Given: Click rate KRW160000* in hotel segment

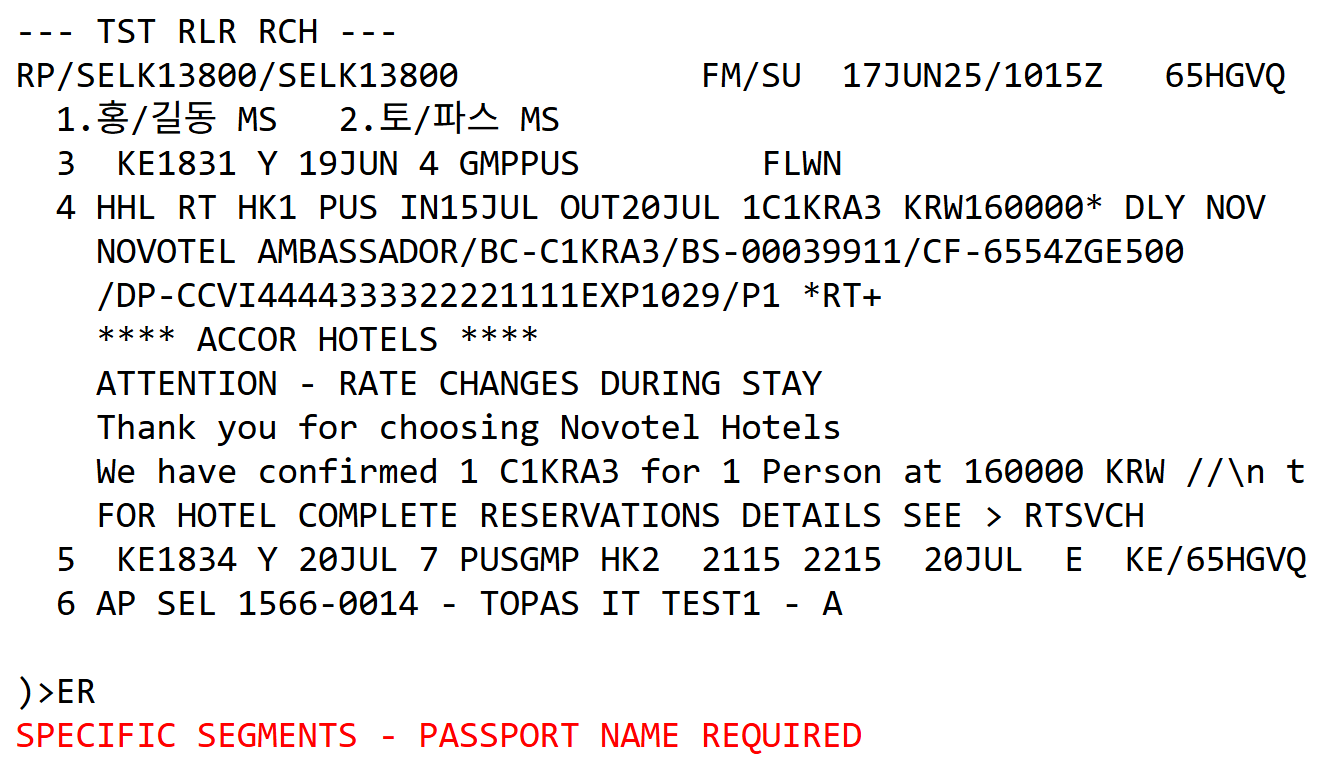Looking at the screenshot, I should coord(1004,208).
